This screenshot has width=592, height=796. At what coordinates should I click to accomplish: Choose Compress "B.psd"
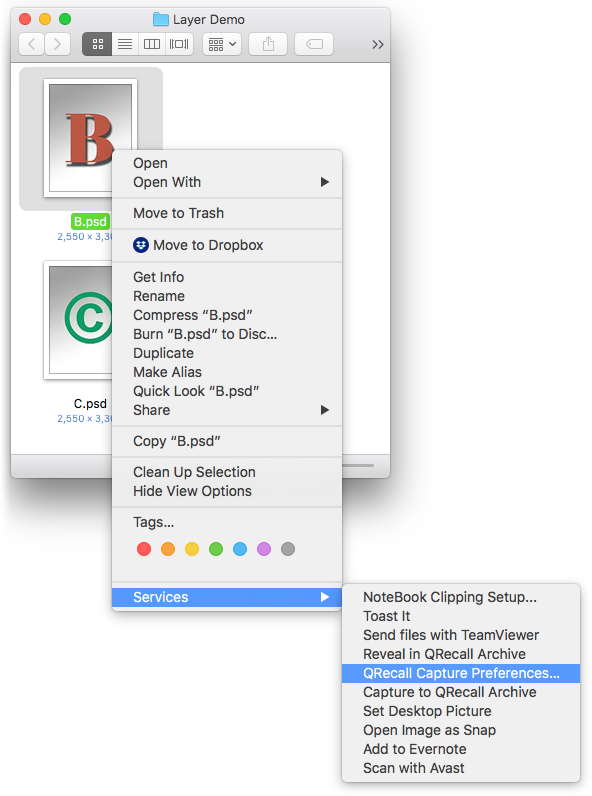226,315
